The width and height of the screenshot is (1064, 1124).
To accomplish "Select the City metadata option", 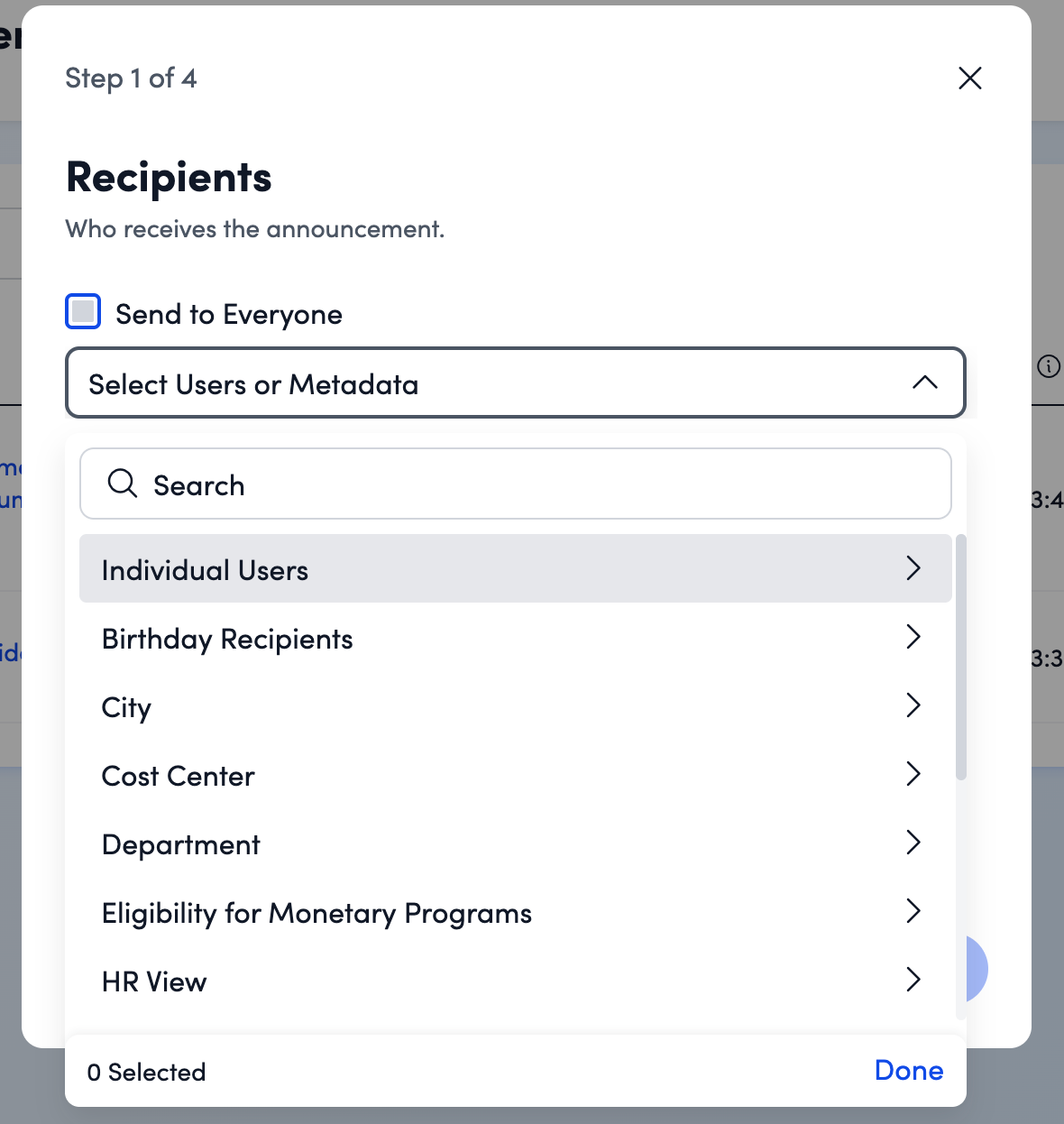I will (x=127, y=708).
